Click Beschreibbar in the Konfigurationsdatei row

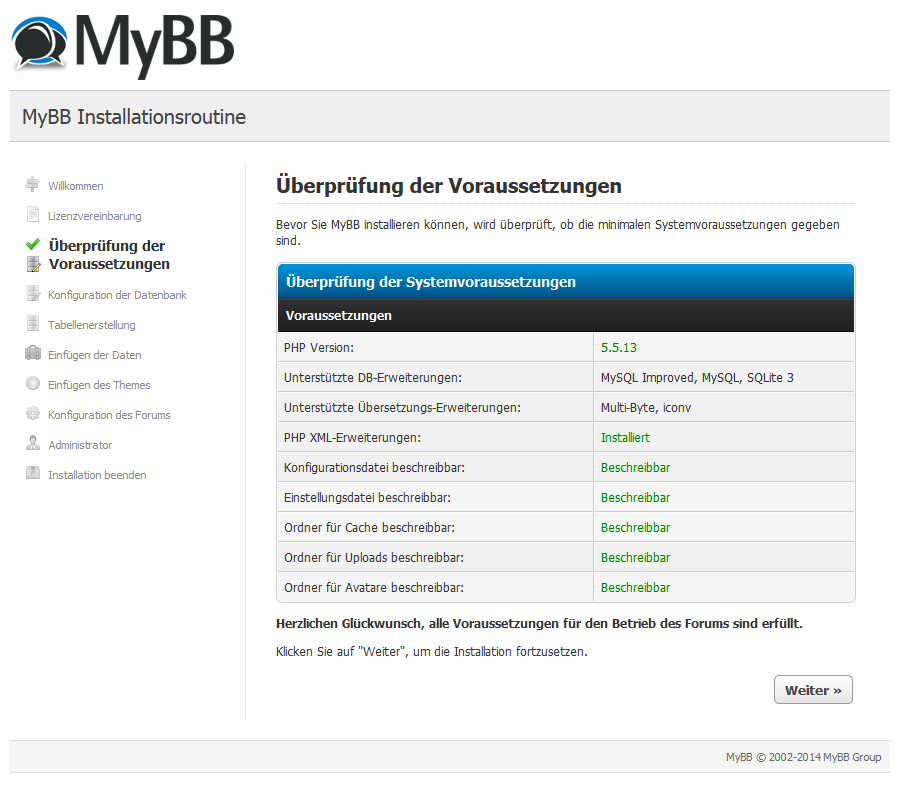pyautogui.click(x=635, y=468)
